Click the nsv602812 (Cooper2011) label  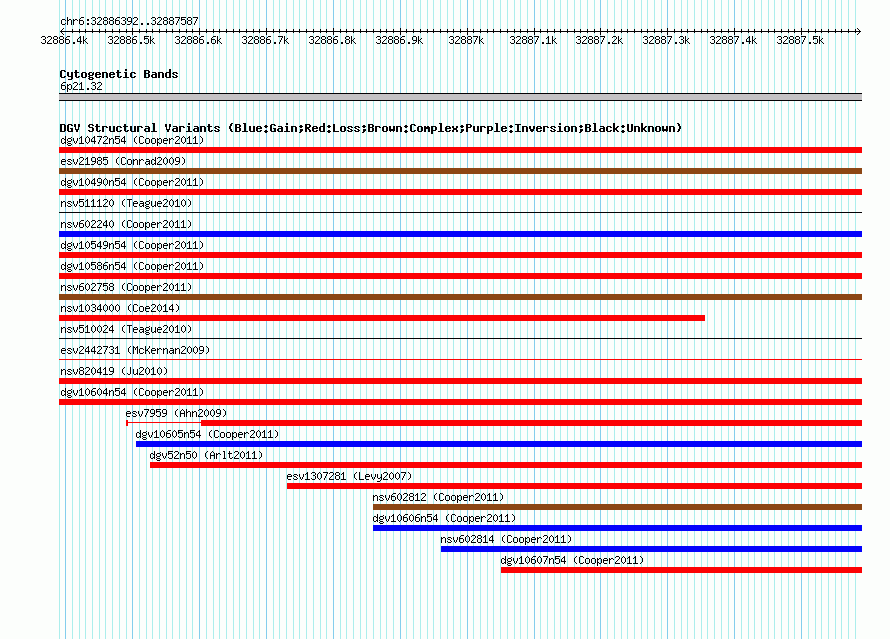click(438, 497)
